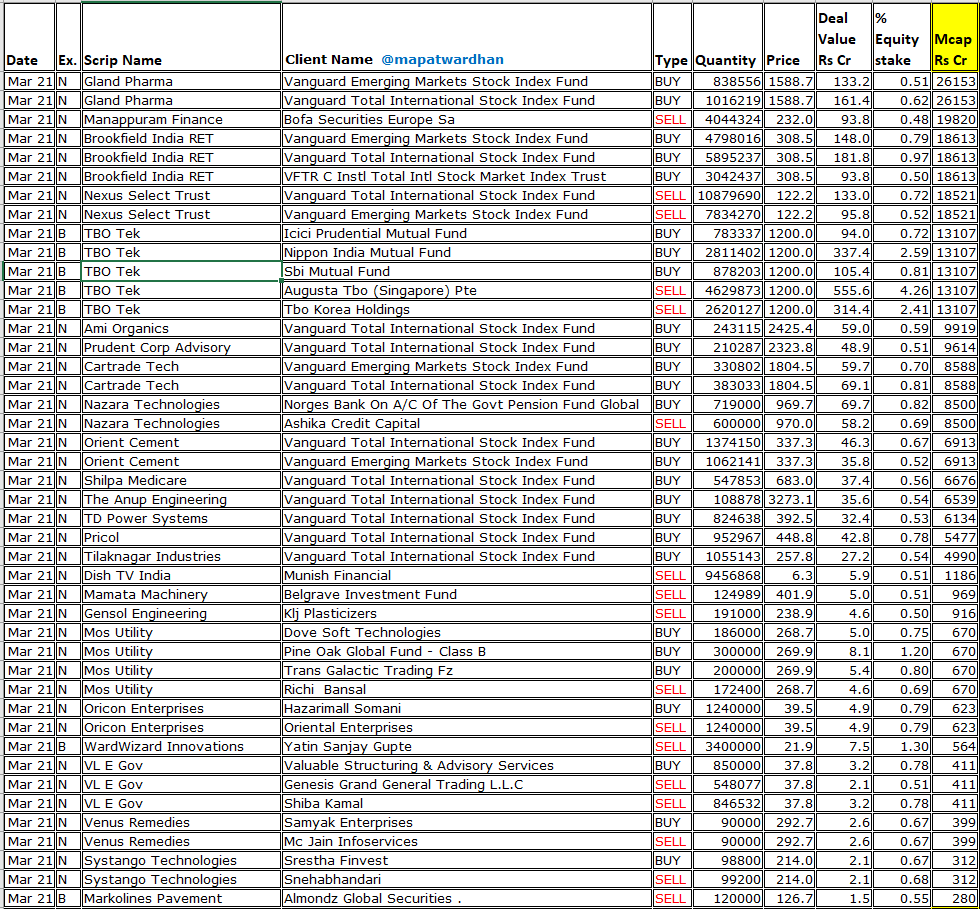The image size is (980, 909).
Task: Select equity stake 4.26 cell
Action: coord(901,290)
